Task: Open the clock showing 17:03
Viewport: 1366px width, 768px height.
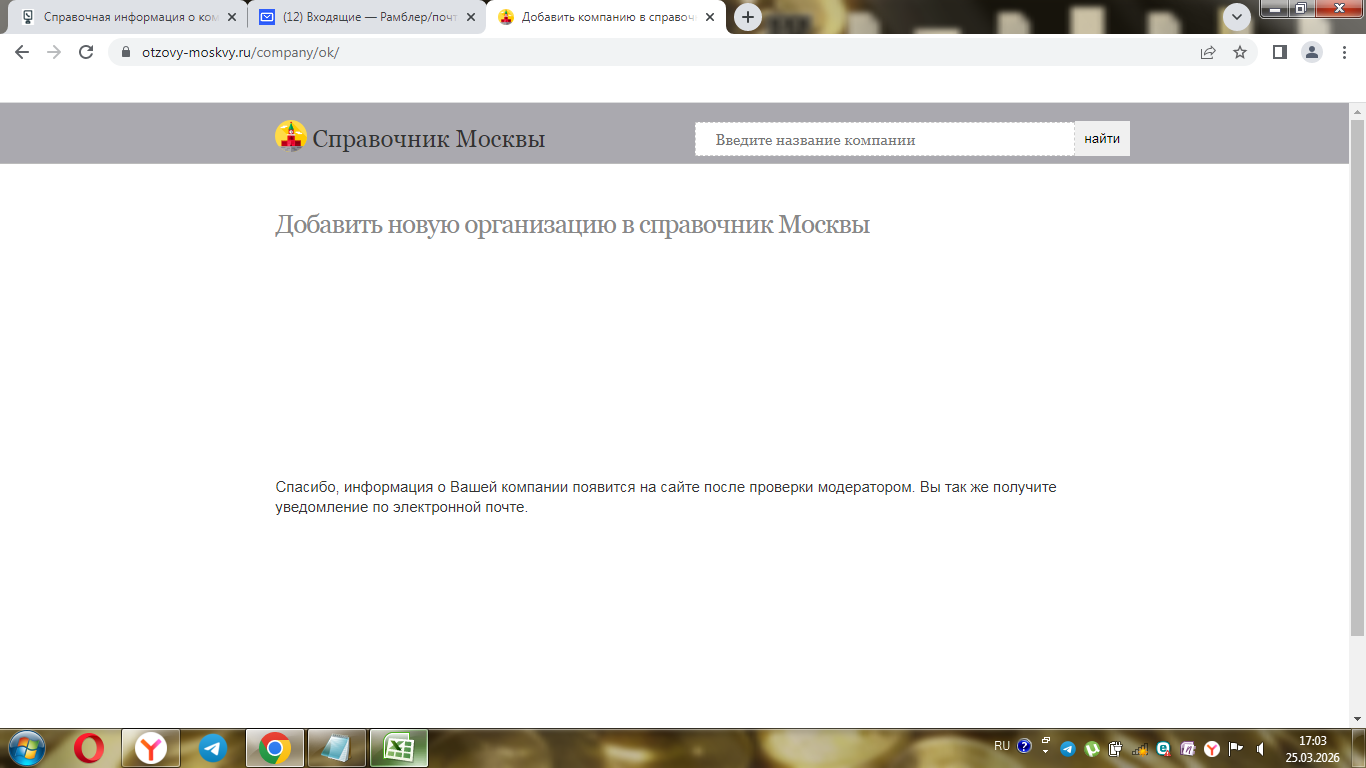Action: click(x=1312, y=749)
